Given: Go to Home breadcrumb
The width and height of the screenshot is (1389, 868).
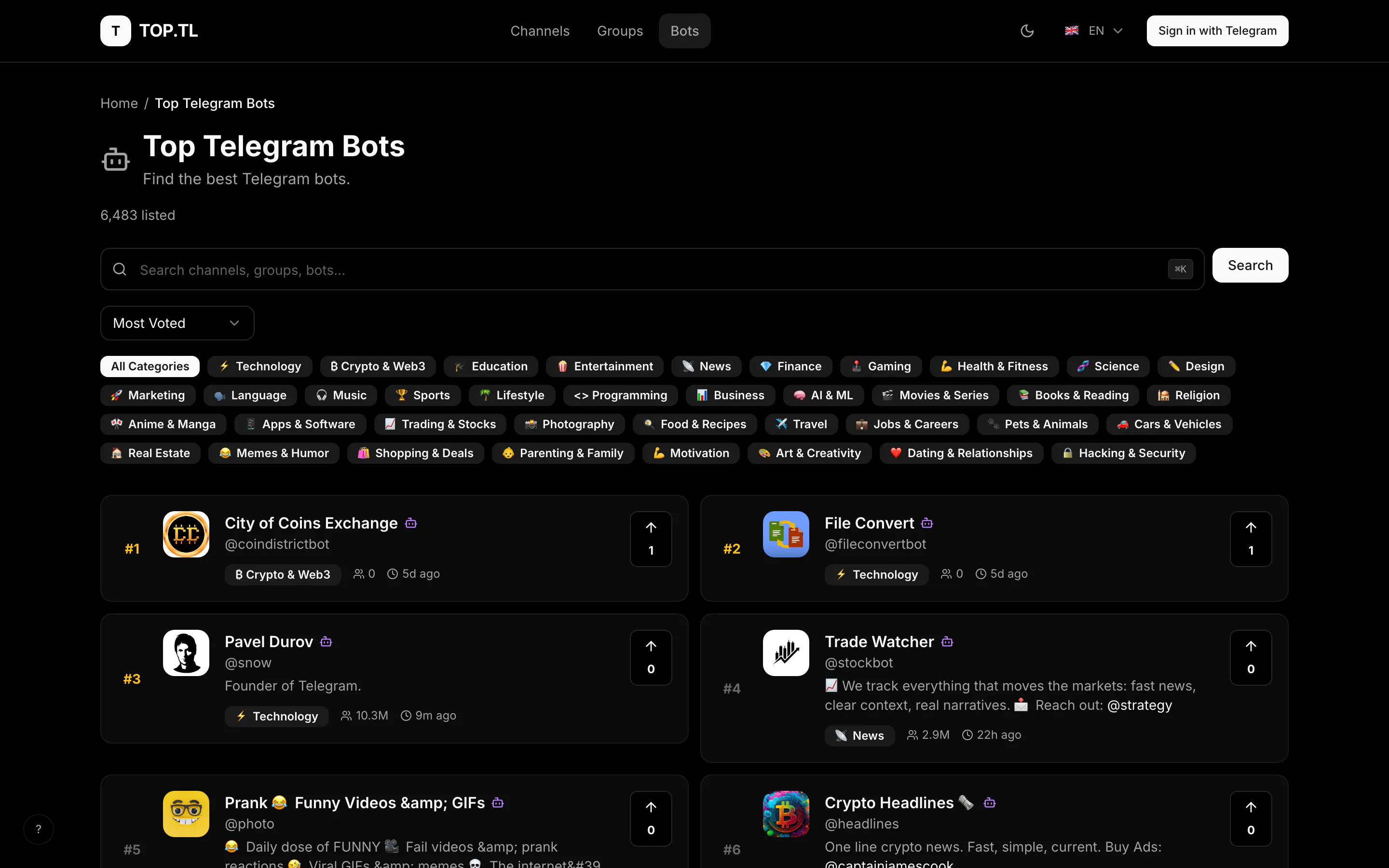Looking at the screenshot, I should click(x=119, y=103).
